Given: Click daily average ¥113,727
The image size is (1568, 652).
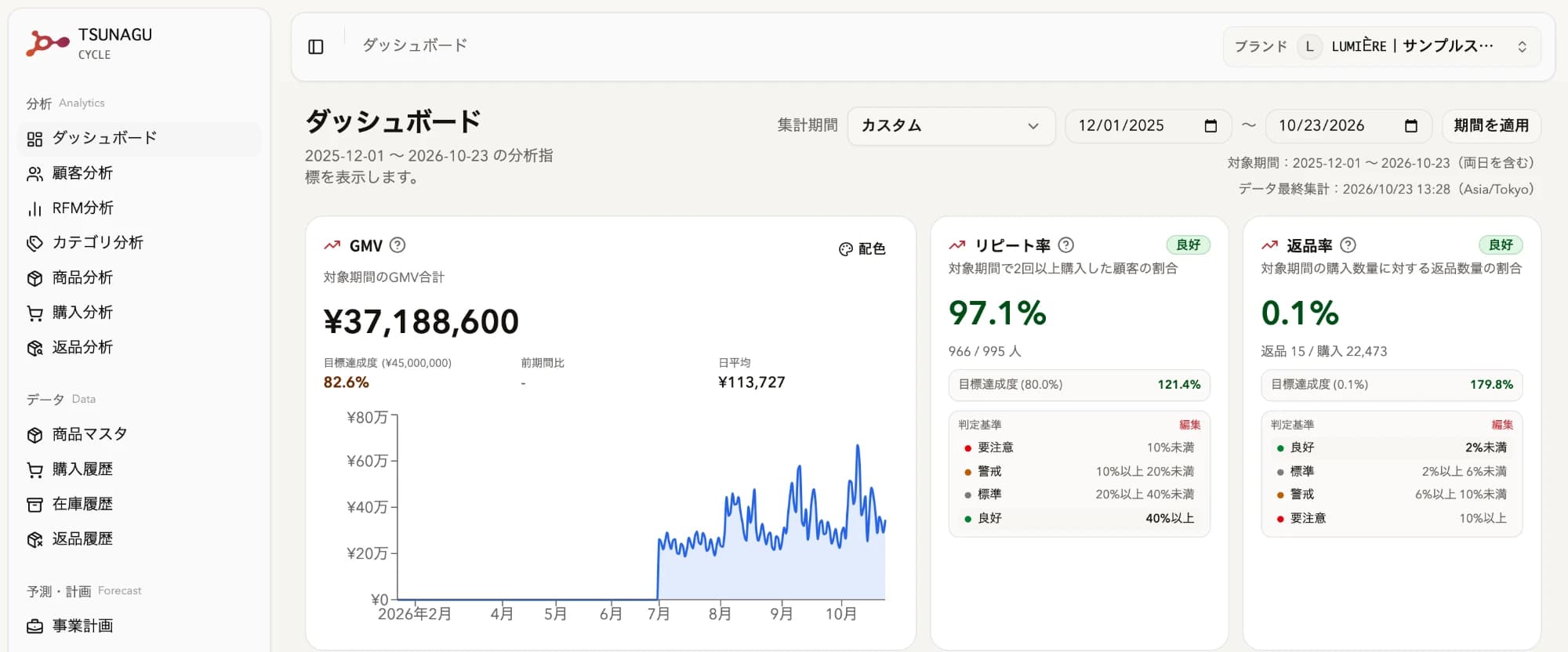Looking at the screenshot, I should [751, 382].
